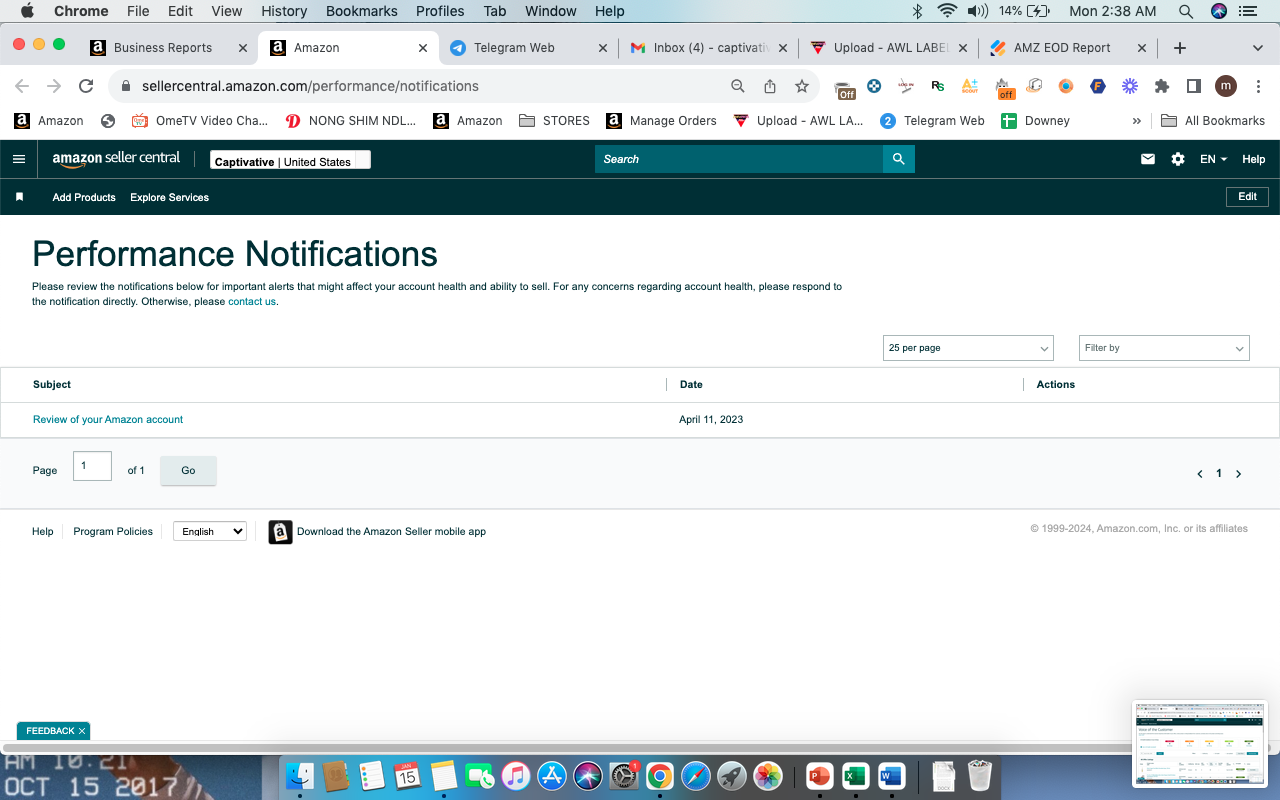This screenshot has height=800, width=1280.
Task: Open the Downey bookmark
Action: click(1035, 121)
